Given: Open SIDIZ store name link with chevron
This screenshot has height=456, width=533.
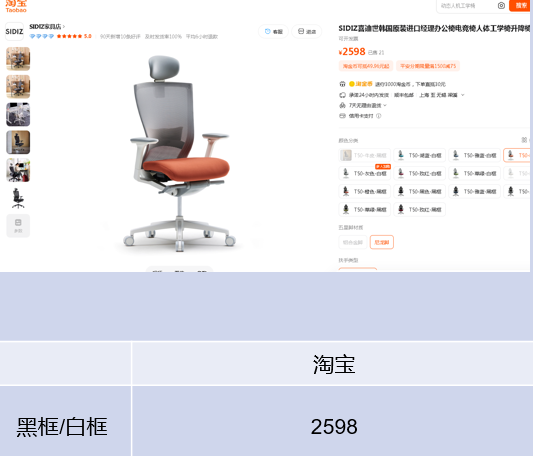Looking at the screenshot, I should click(47, 27).
